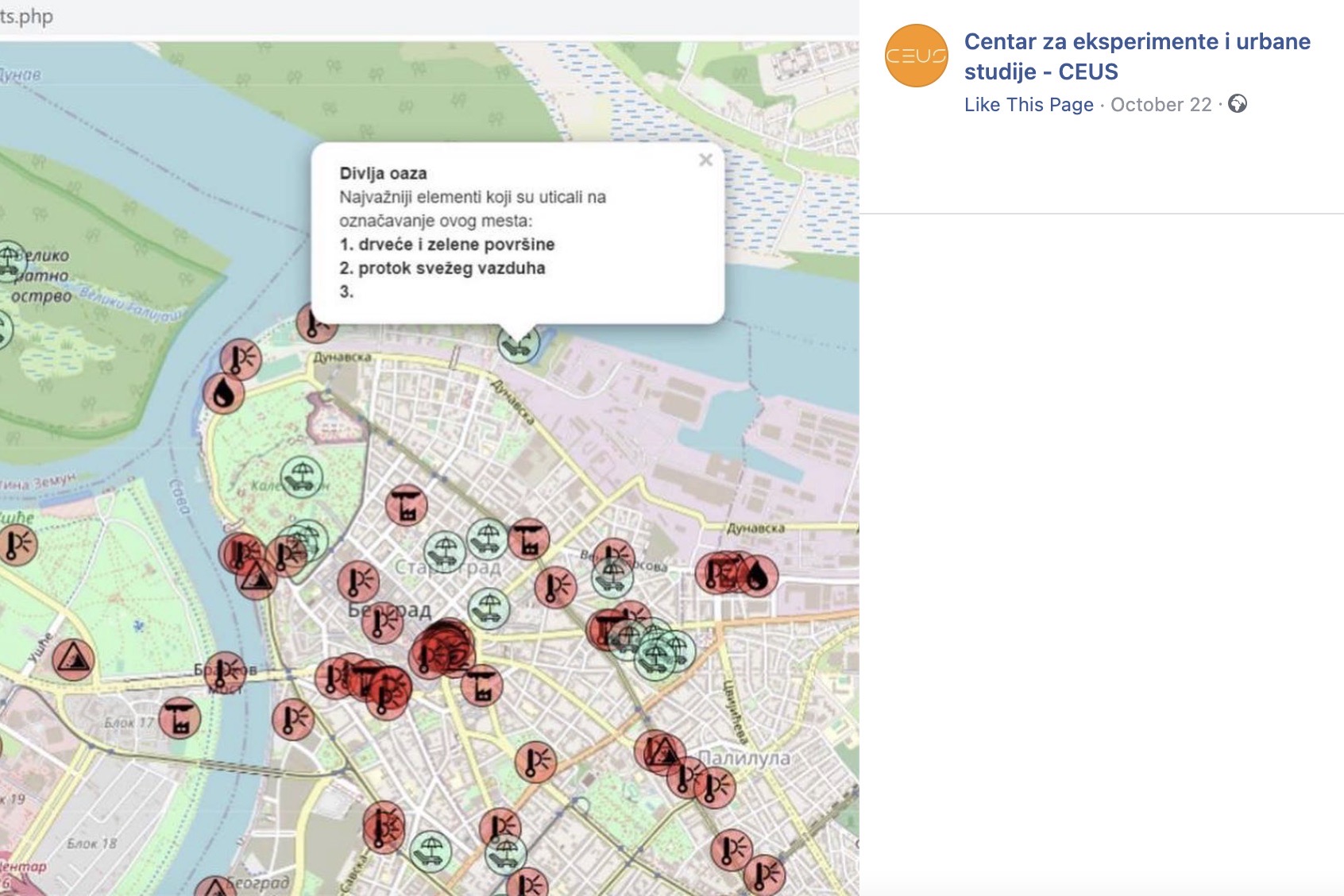The width and height of the screenshot is (1344, 896).
Task: Click the green lounger marker under popup pointer
Action: 519,342
